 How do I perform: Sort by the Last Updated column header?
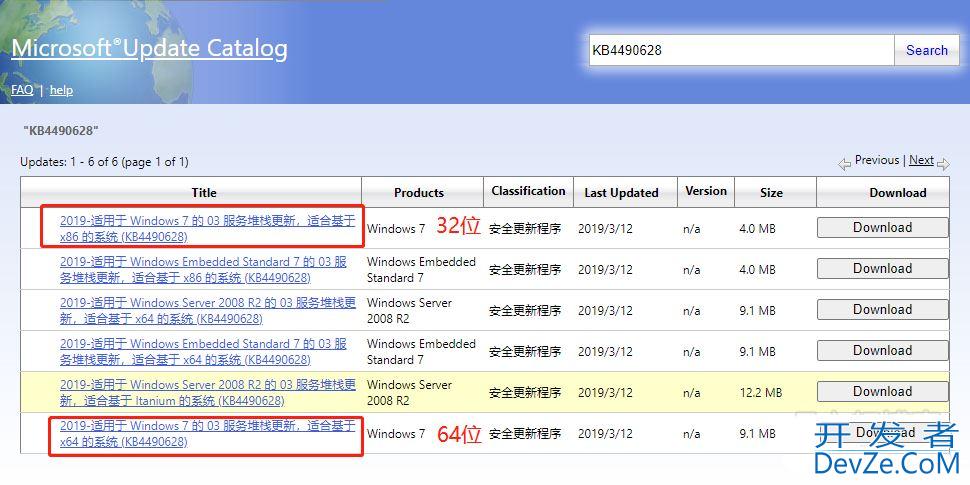coord(621,192)
